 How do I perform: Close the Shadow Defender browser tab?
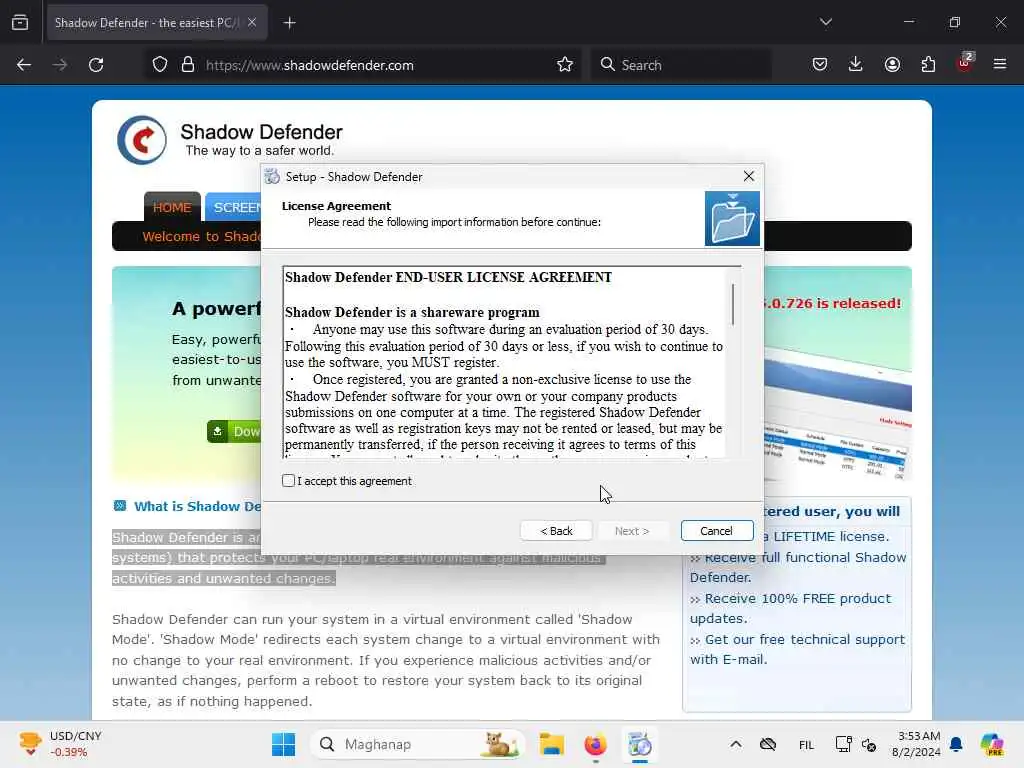[252, 22]
